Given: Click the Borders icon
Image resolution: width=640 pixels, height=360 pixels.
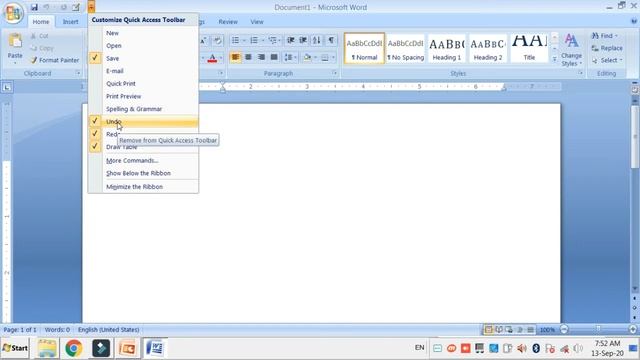Looking at the screenshot, I should 325,57.
